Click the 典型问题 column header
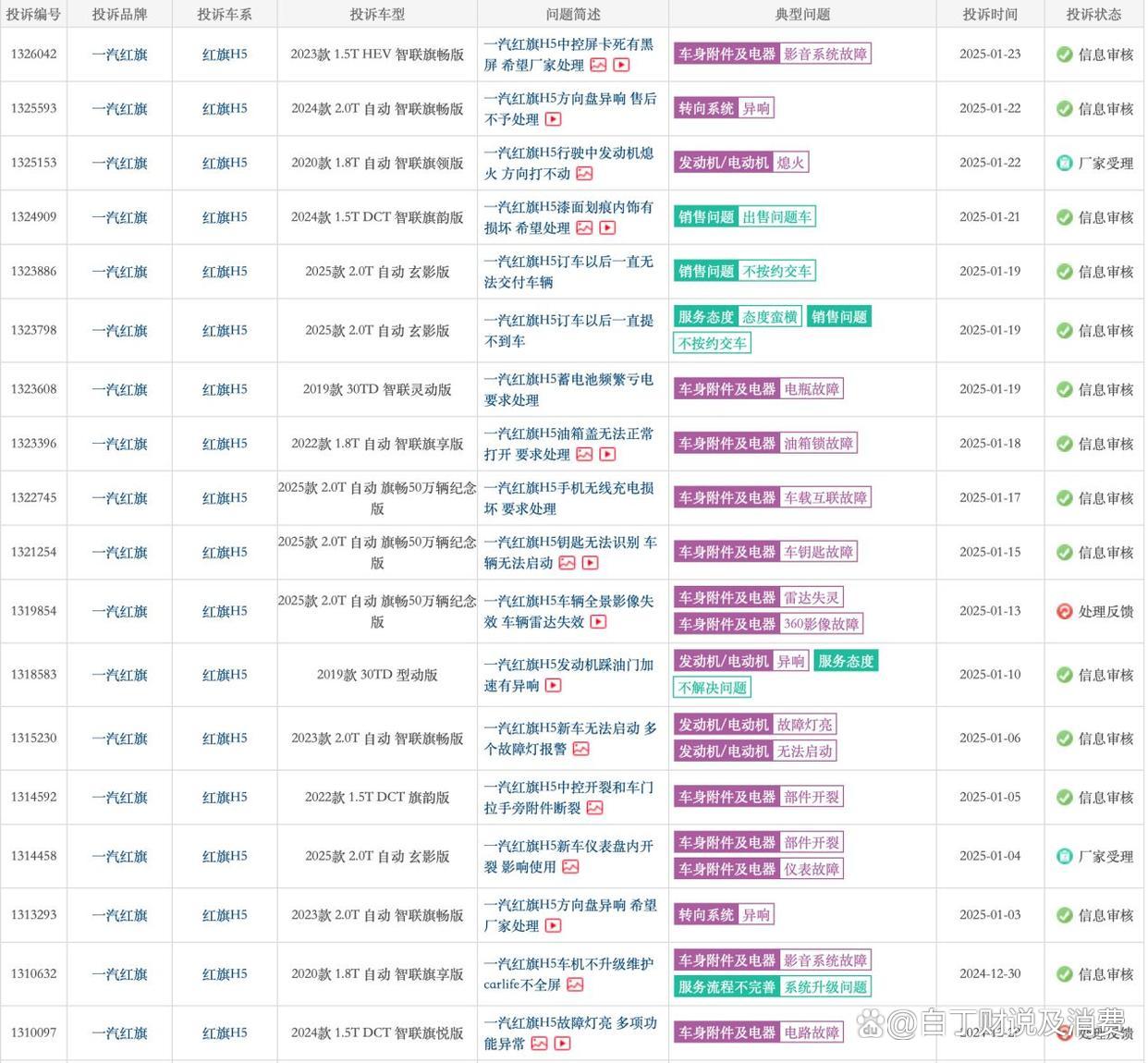The image size is (1148, 1063). 802,14
